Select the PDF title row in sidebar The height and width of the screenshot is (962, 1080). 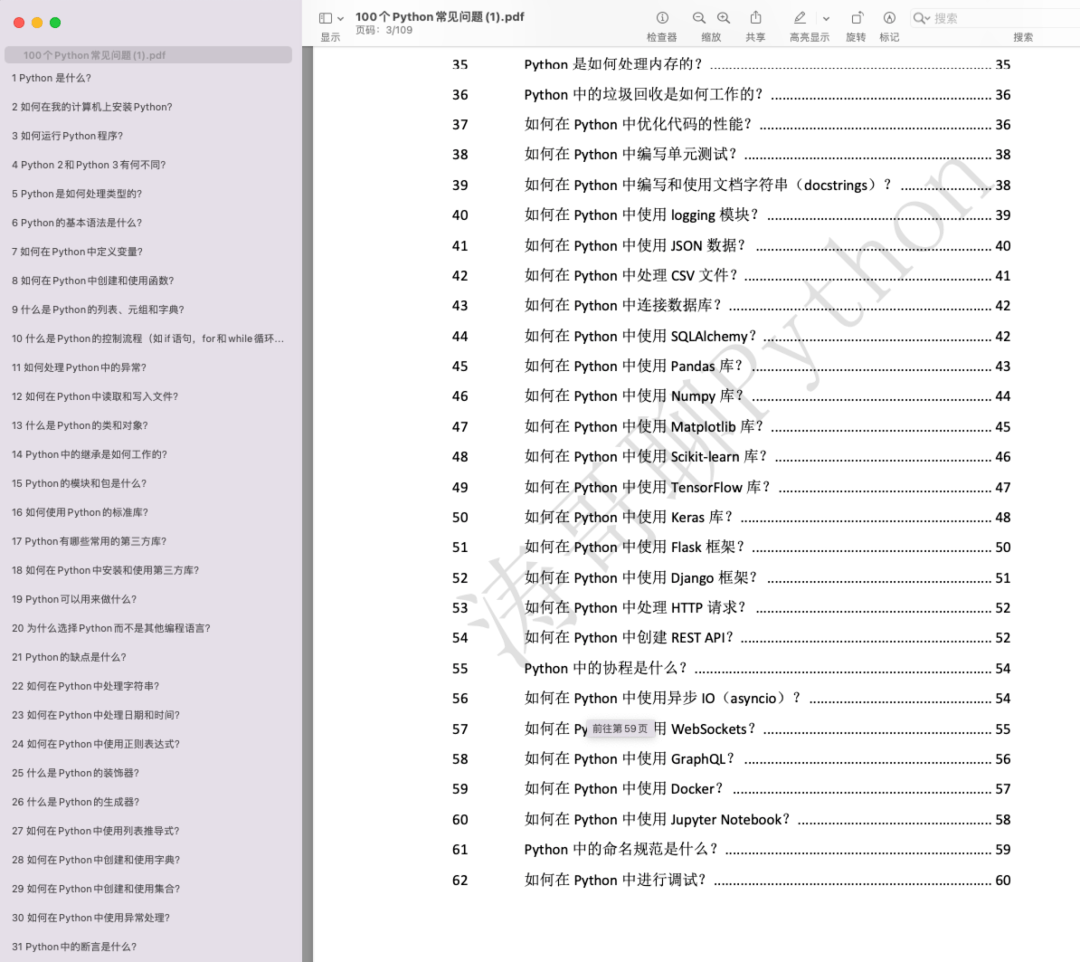[148, 55]
